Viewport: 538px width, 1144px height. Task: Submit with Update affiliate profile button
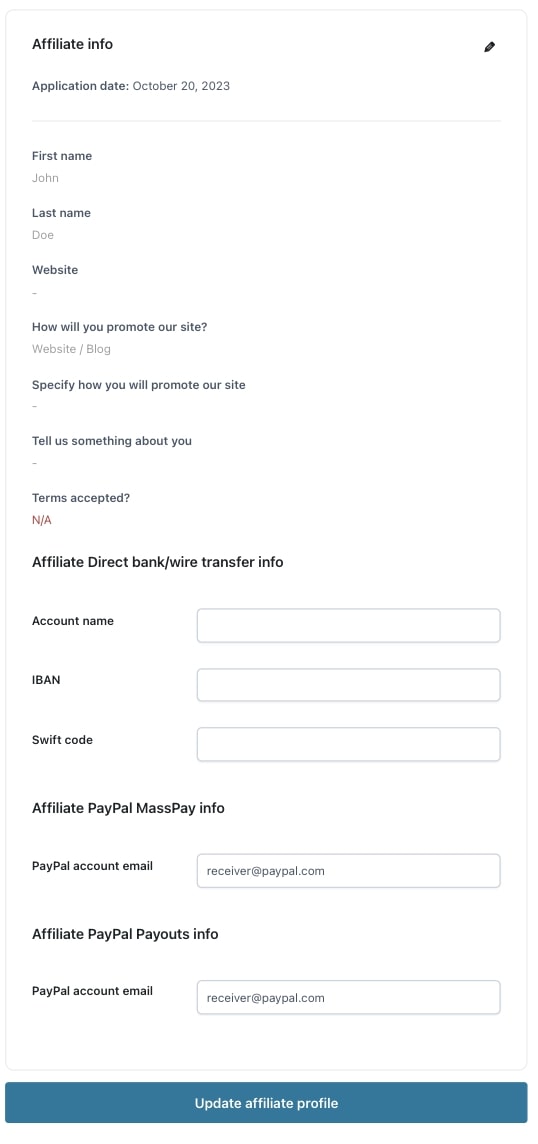(x=266, y=1102)
